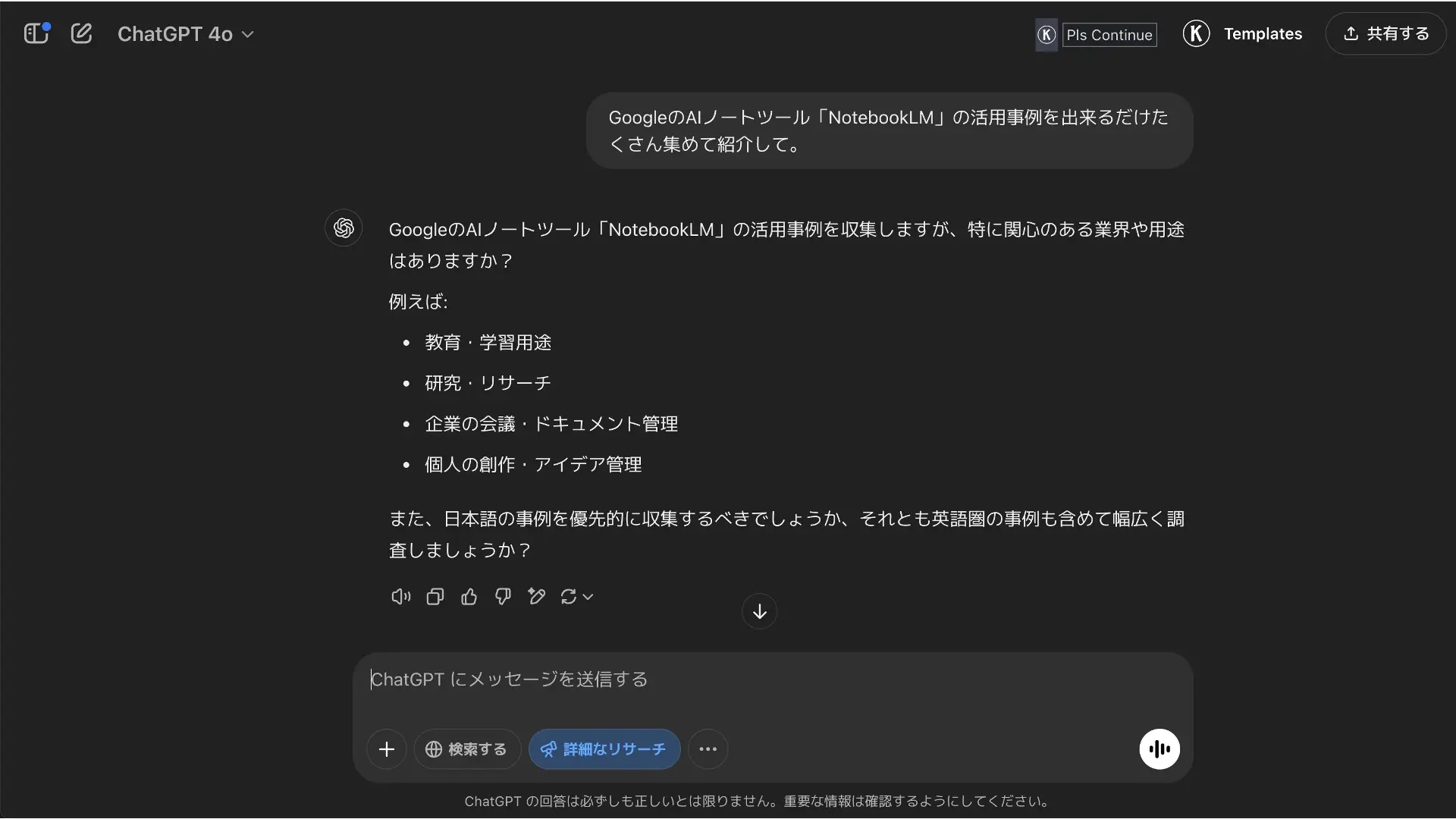Open the sidebar panel icon
This screenshot has width=1456, height=819.
[x=36, y=33]
